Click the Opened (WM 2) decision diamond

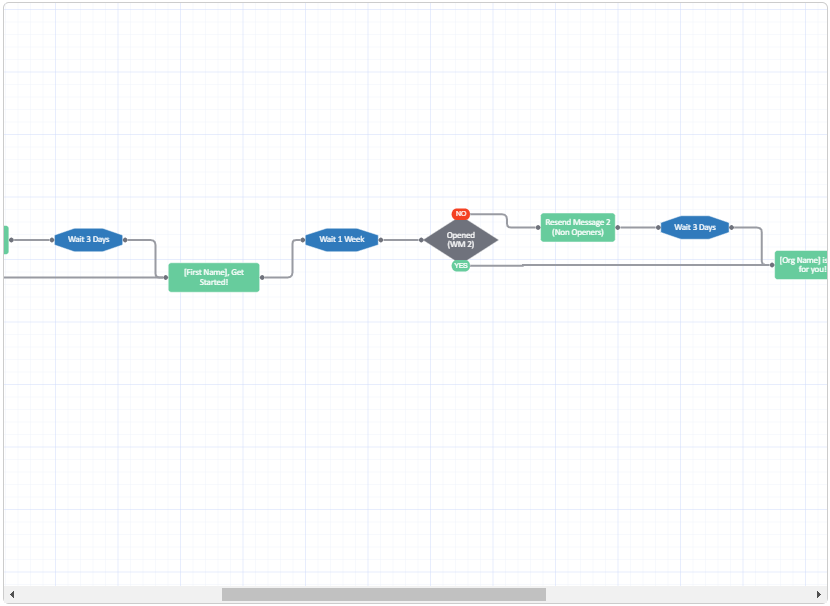point(461,240)
